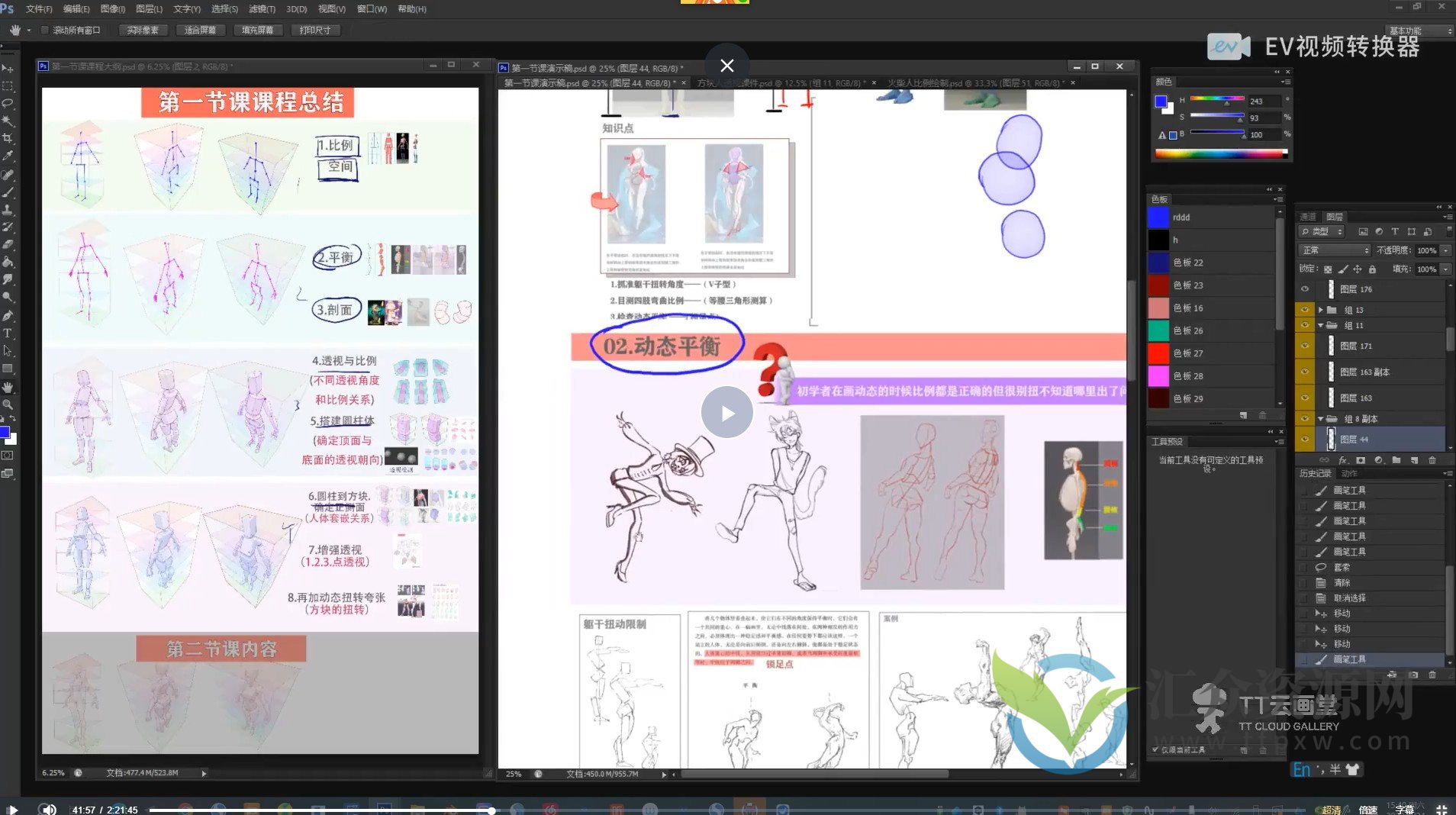Select the 色板 27 red swatch
This screenshot has height=815, width=1456.
click(1158, 353)
